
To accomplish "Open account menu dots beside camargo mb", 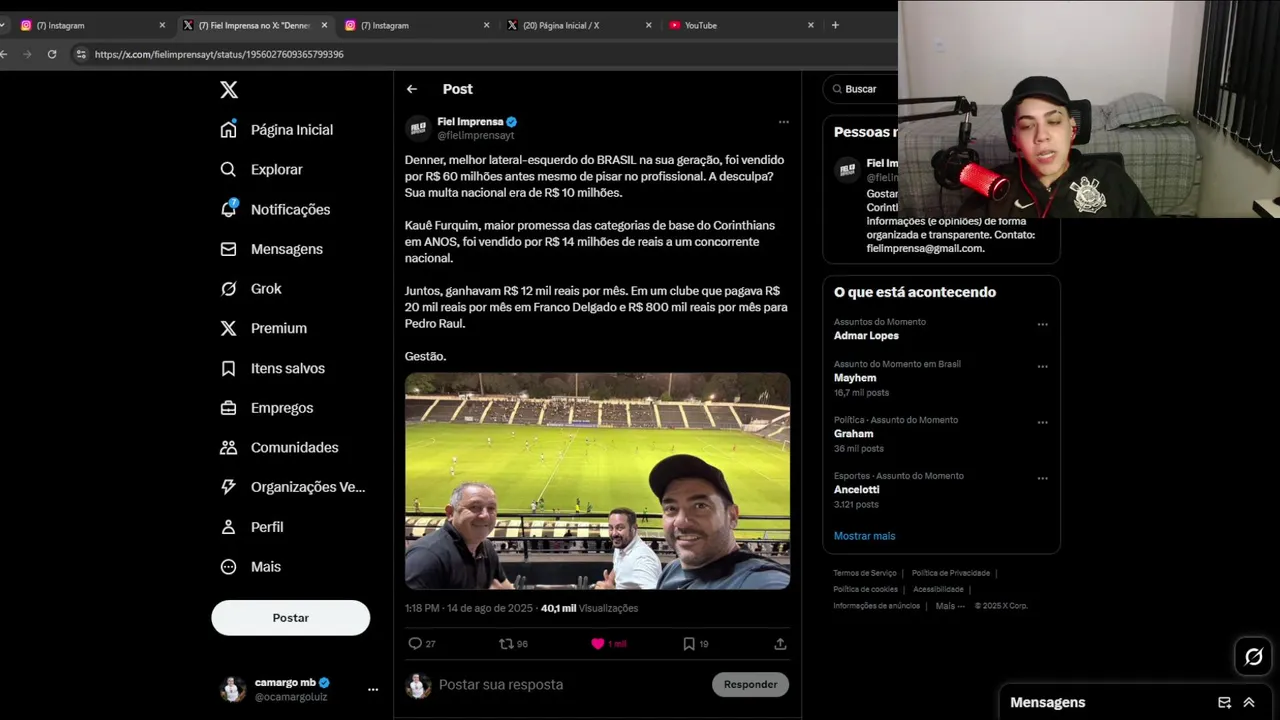I will (373, 689).
